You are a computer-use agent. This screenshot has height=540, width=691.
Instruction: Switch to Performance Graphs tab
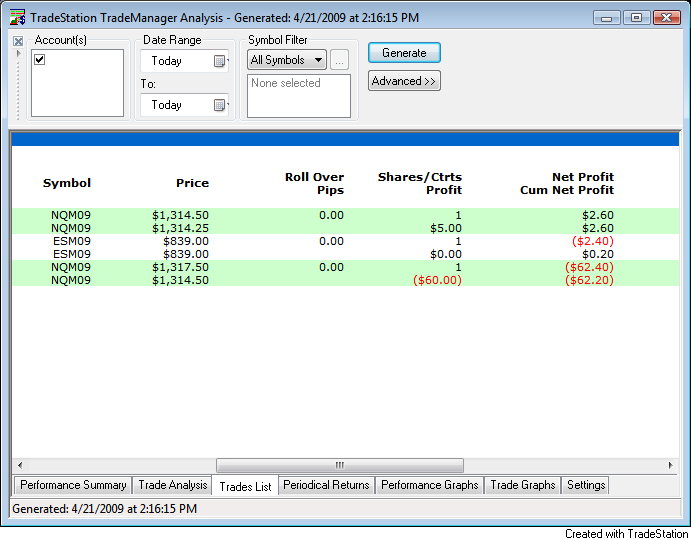point(430,485)
